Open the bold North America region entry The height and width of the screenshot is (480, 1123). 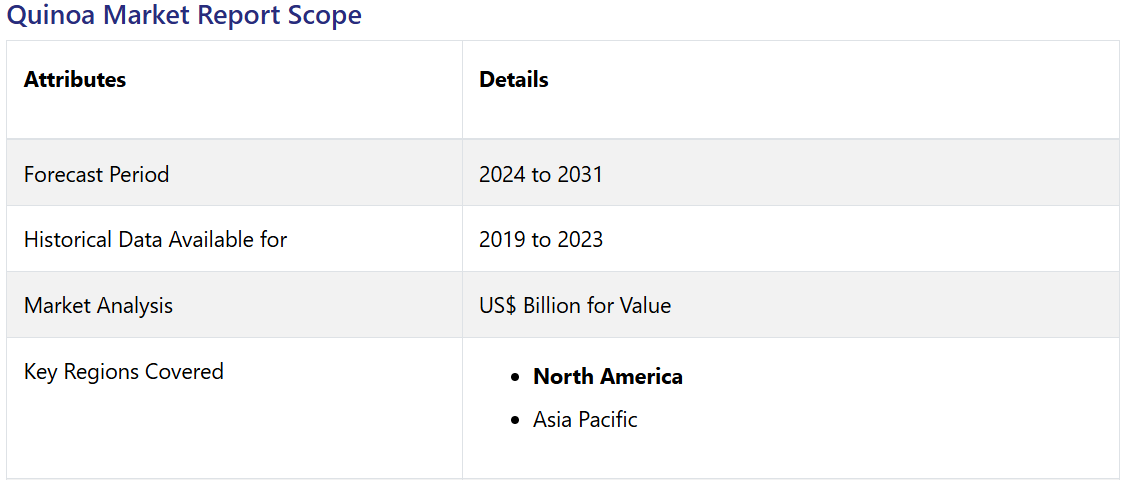point(608,377)
